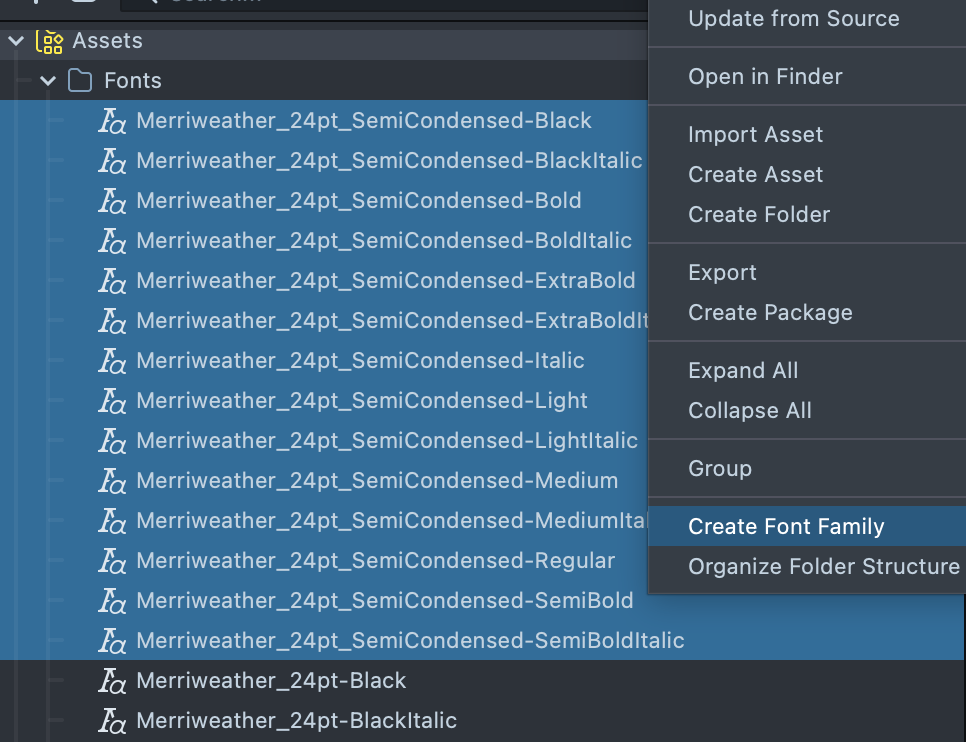Click font icon beside SemiCondensed-Italic asset
Viewport: 966px width, 742px height.
[x=112, y=361]
